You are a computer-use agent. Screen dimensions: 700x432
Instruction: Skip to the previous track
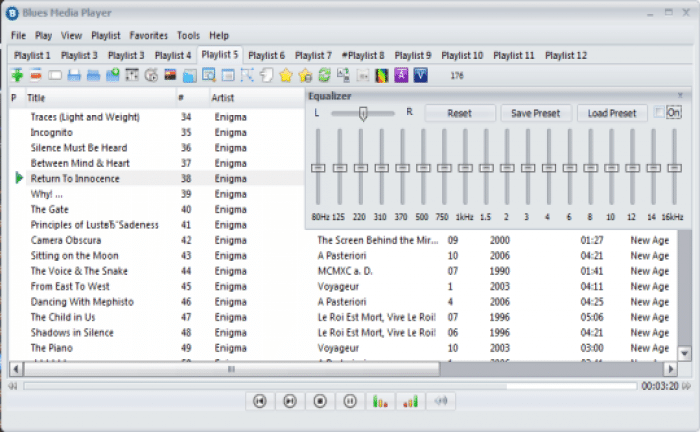260,401
